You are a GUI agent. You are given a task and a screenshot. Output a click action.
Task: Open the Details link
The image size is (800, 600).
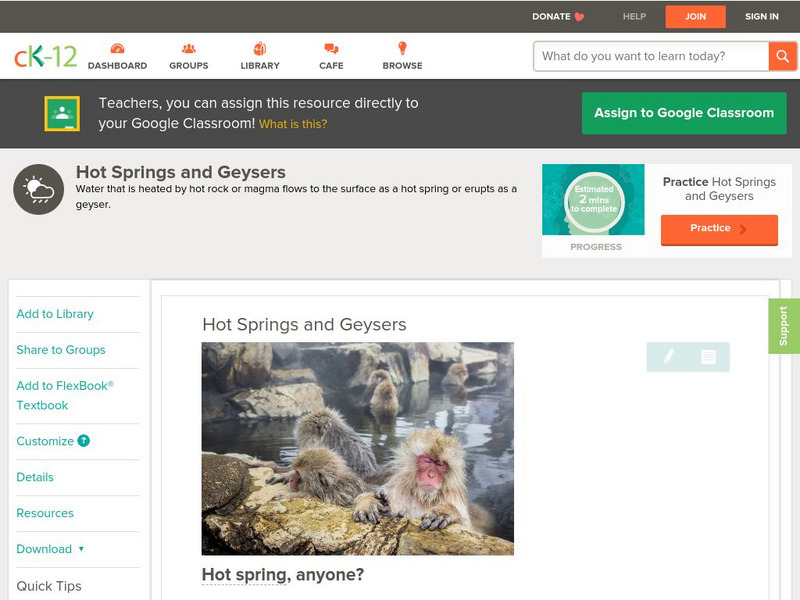(35, 477)
